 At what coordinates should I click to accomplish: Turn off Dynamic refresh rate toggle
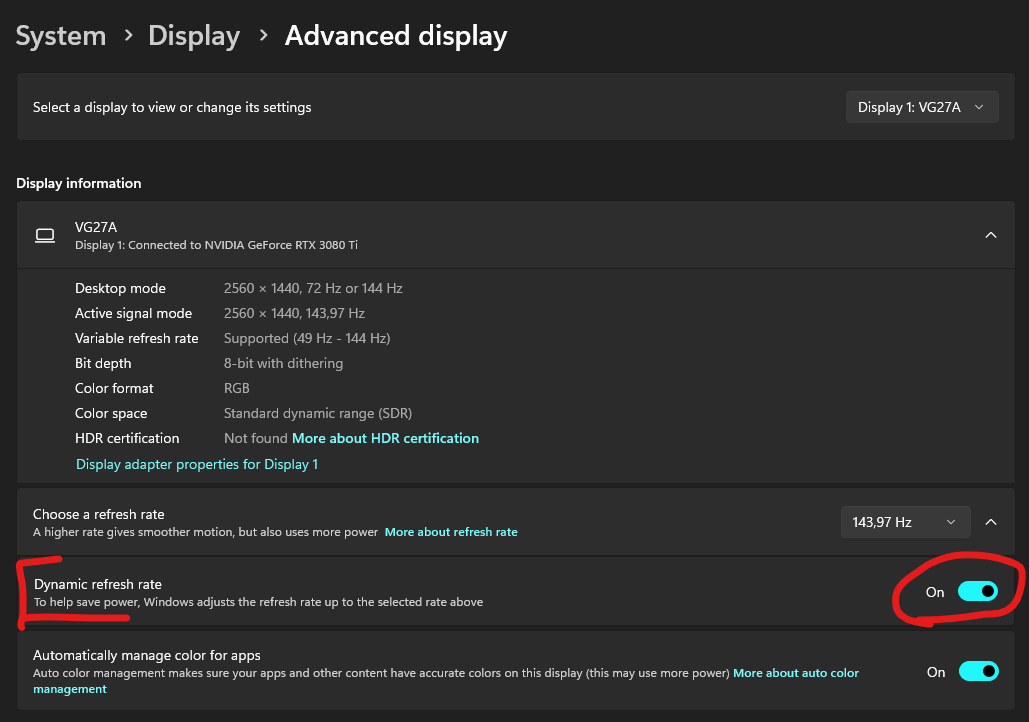[978, 592]
